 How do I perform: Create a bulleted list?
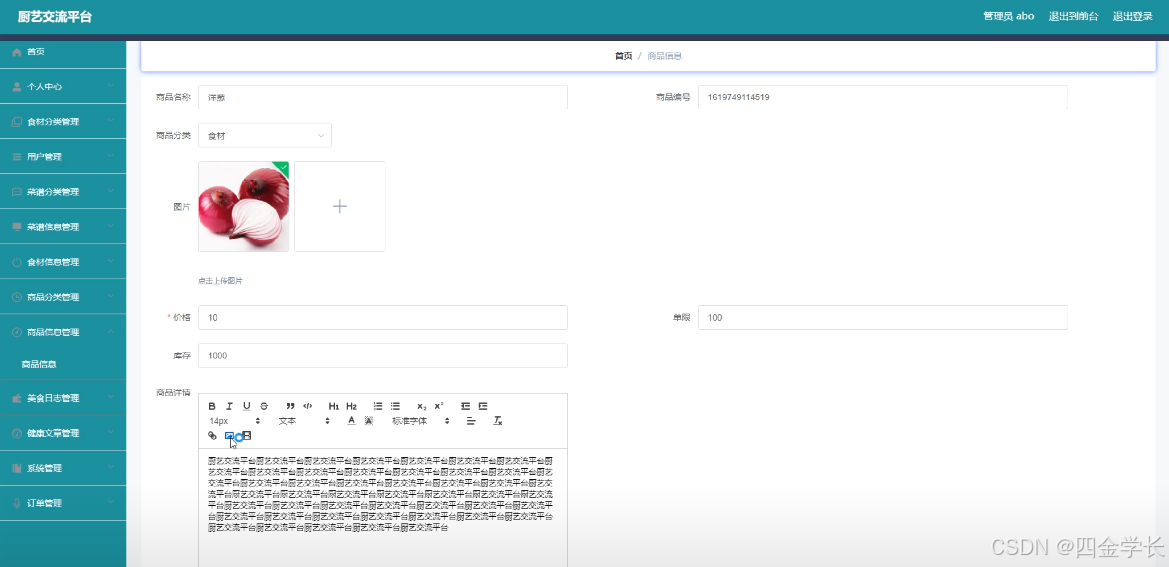[396, 406]
